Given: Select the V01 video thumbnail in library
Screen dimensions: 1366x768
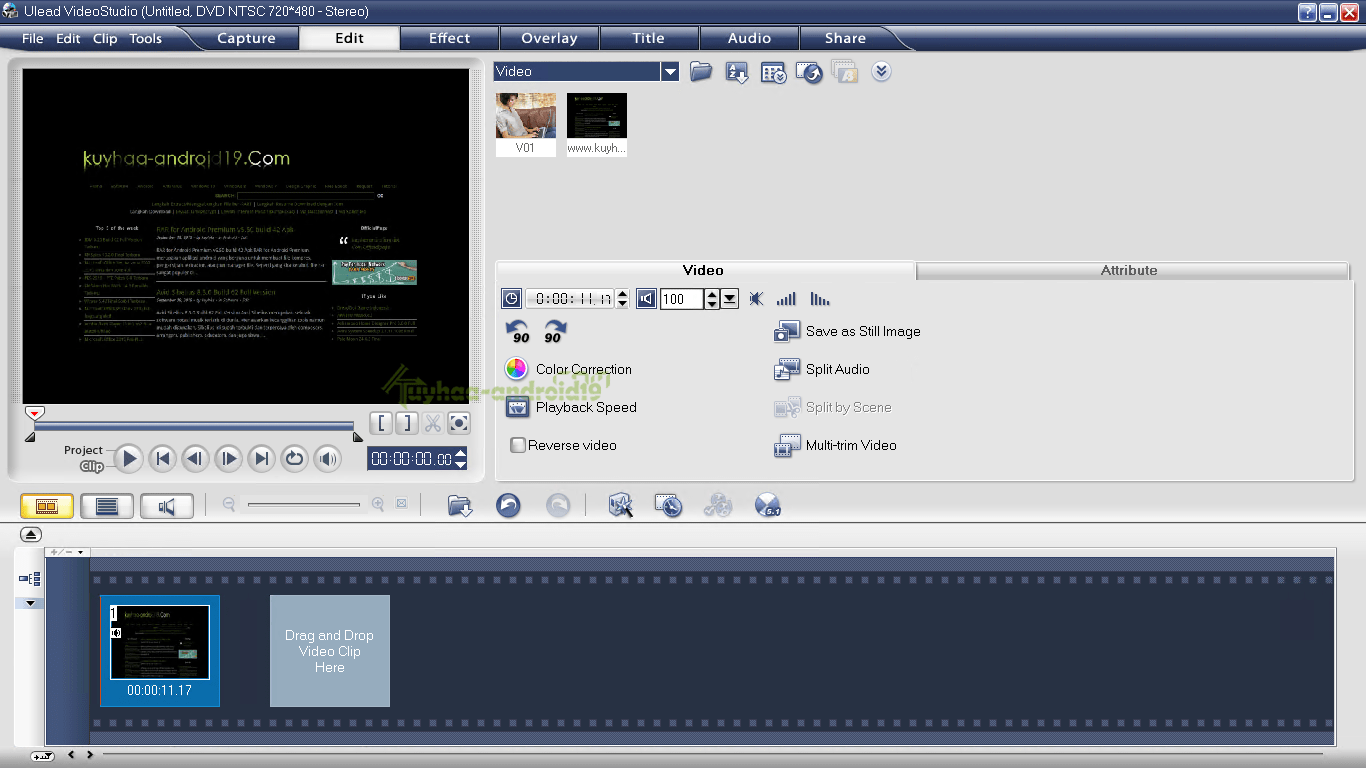Looking at the screenshot, I should (526, 124).
